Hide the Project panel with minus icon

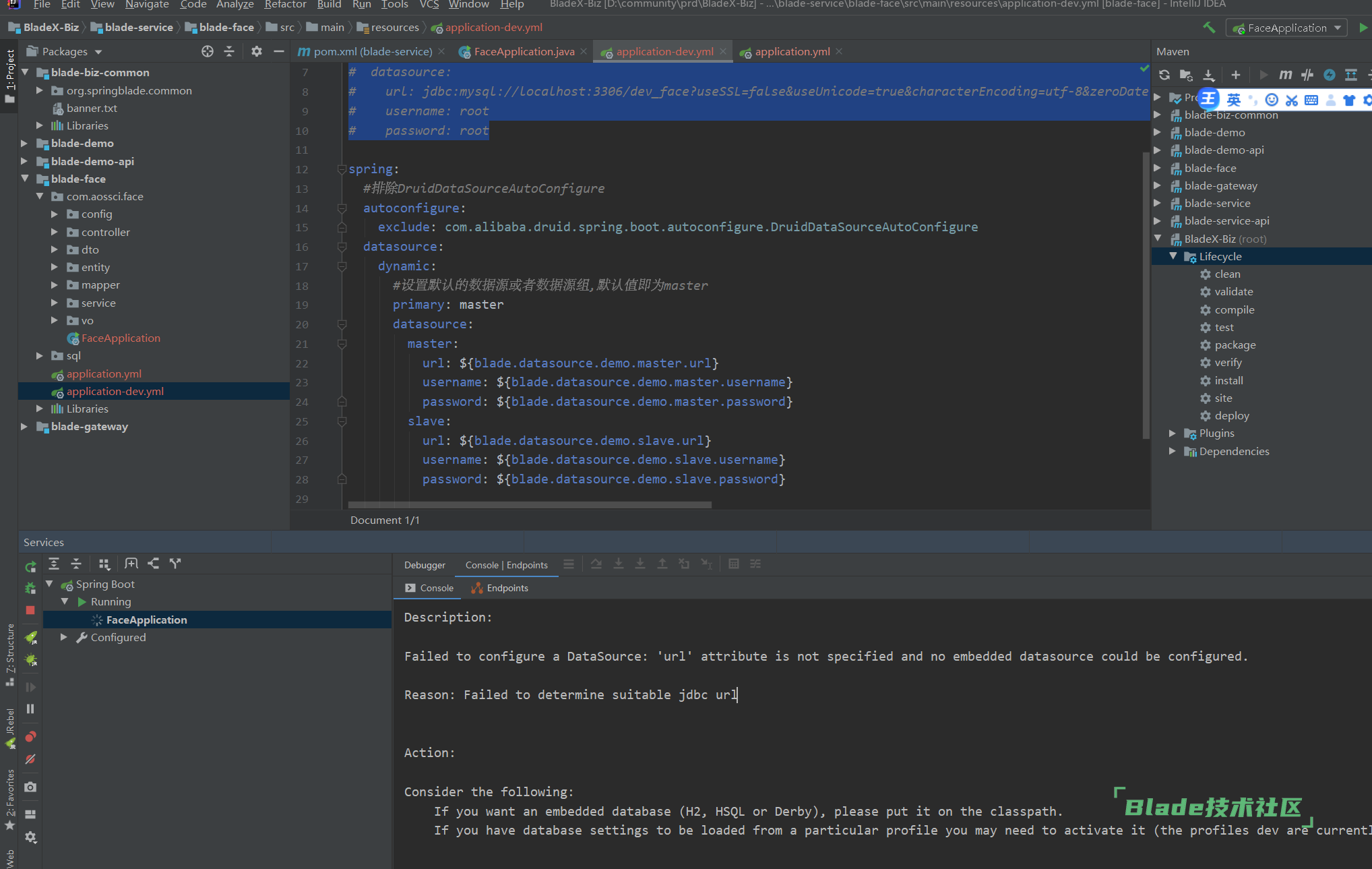coord(279,51)
